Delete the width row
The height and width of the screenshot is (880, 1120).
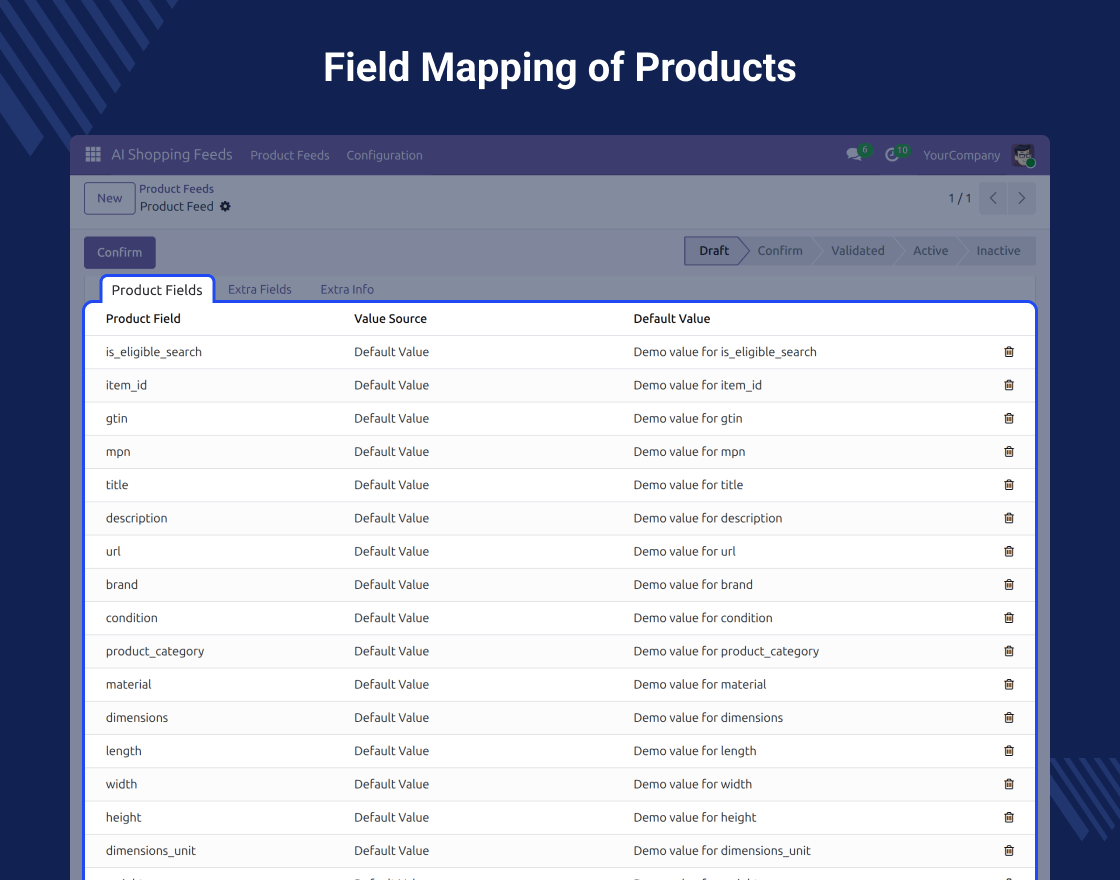1009,784
